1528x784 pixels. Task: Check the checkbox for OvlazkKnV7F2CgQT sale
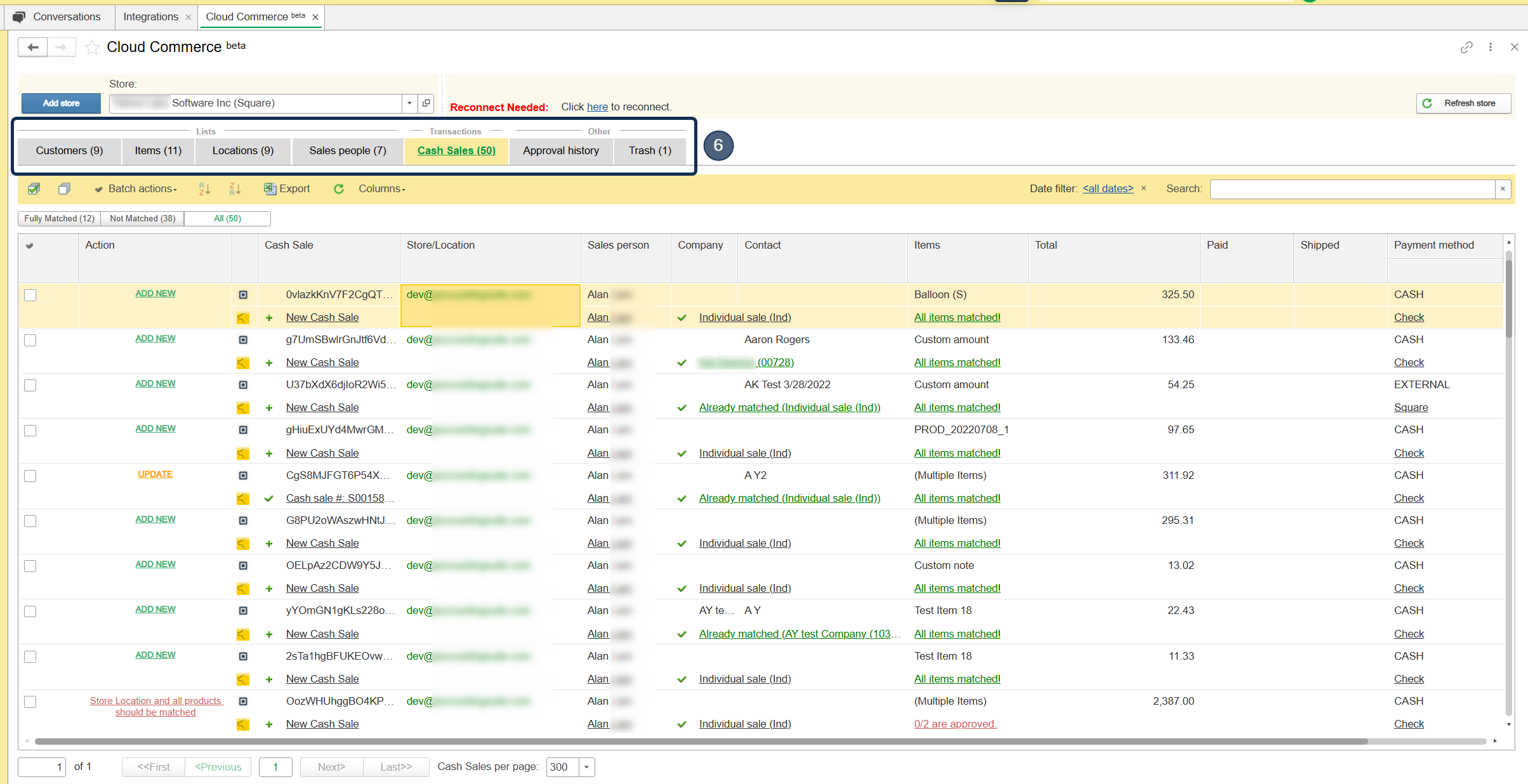(30, 295)
